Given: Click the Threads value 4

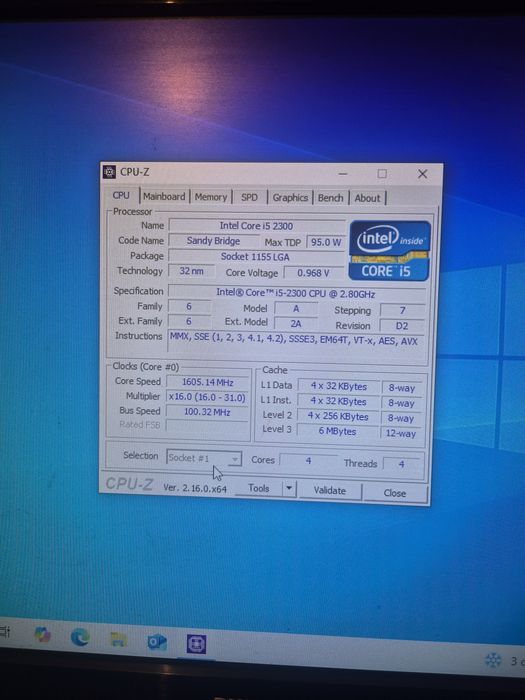Looking at the screenshot, I should 401,464.
